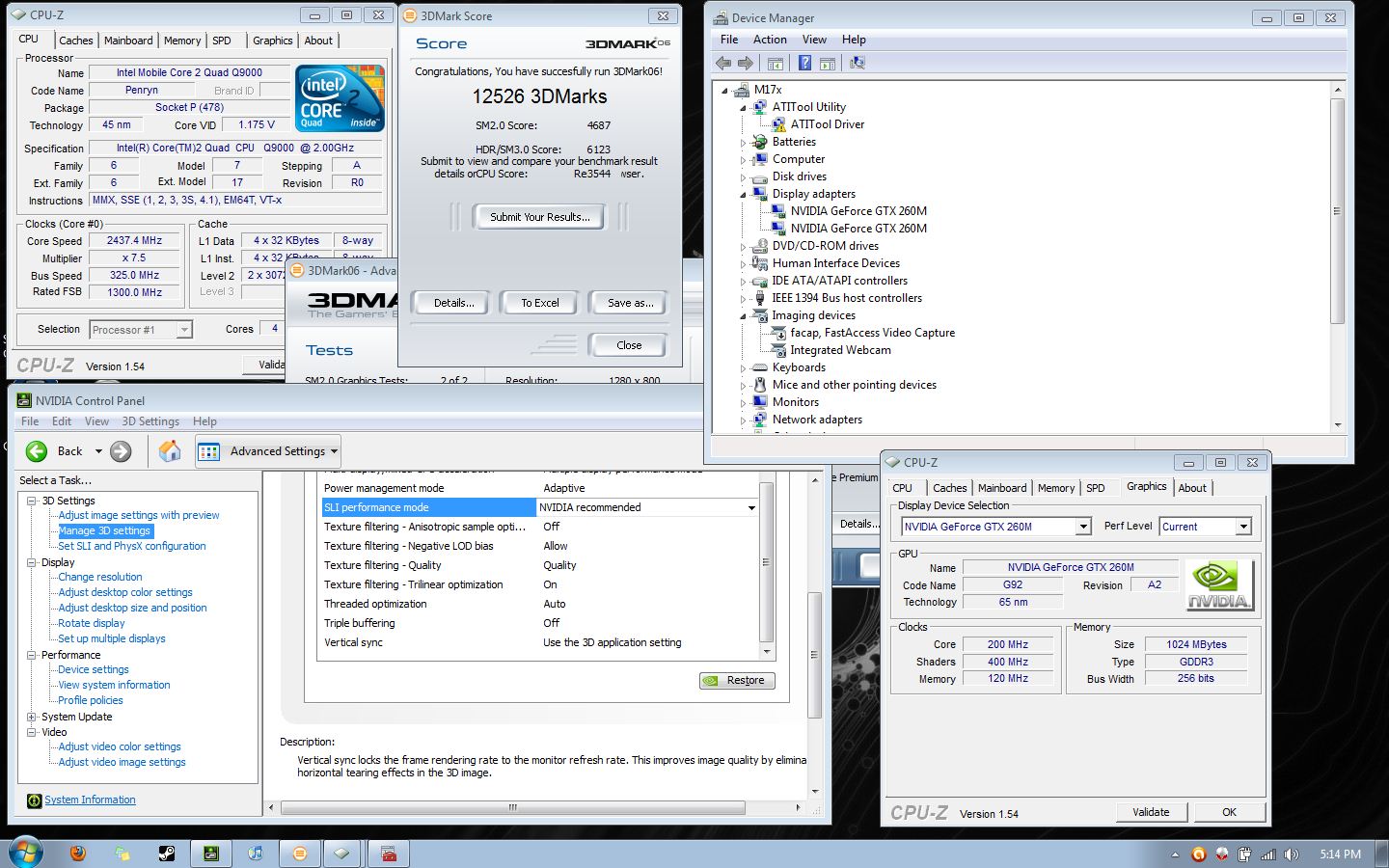The width and height of the screenshot is (1389, 868).
Task: Open the Back history dropdown arrow in NVIDIA panel
Action: 97,450
